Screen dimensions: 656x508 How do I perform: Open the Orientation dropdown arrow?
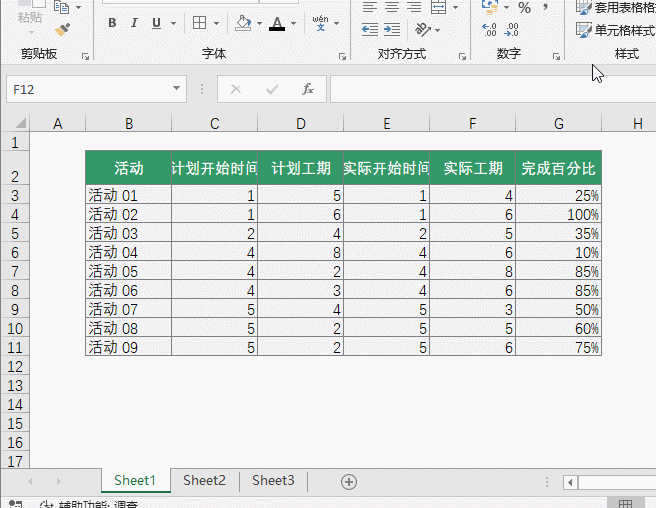pyautogui.click(x=438, y=30)
